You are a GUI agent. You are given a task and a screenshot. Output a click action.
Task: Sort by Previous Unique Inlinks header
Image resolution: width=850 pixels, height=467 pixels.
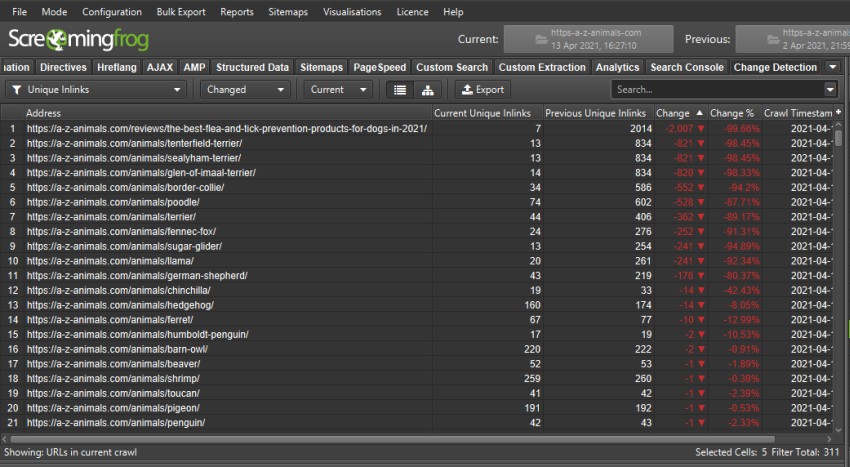598,113
